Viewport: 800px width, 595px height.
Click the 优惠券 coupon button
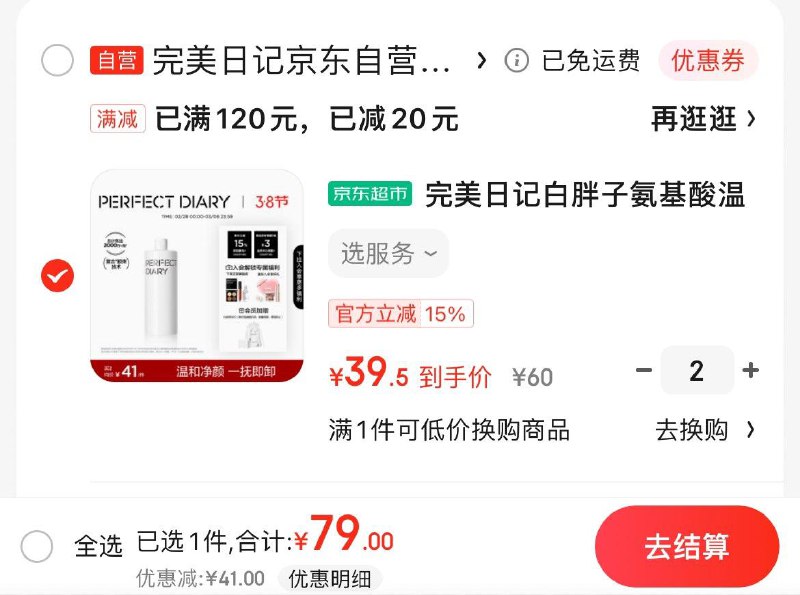coord(708,61)
